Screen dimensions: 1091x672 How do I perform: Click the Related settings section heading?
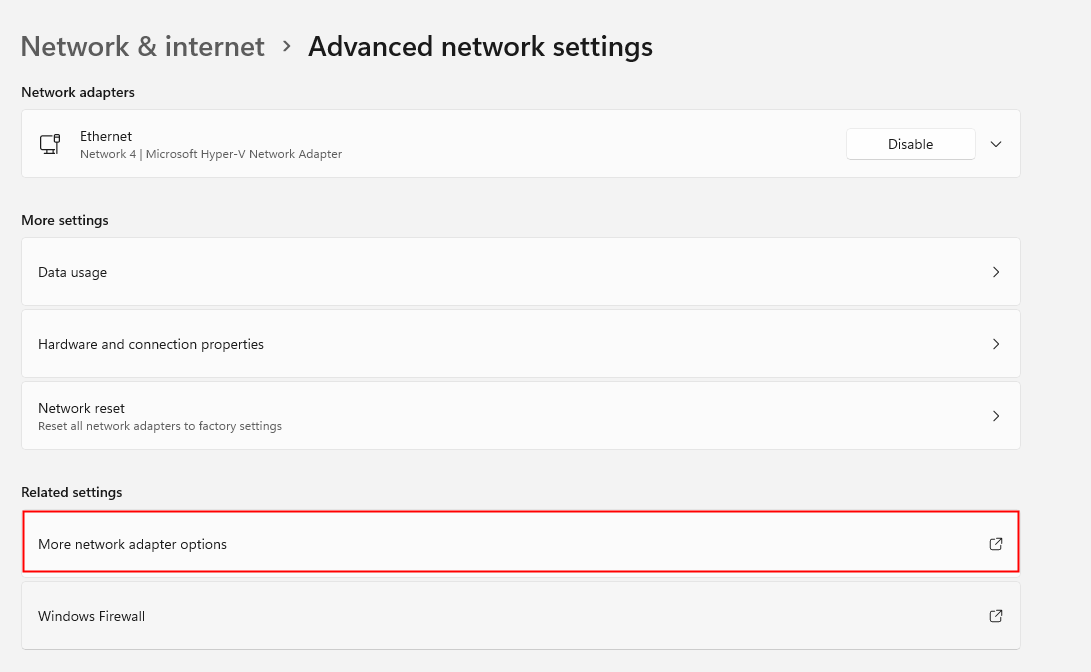tap(71, 492)
